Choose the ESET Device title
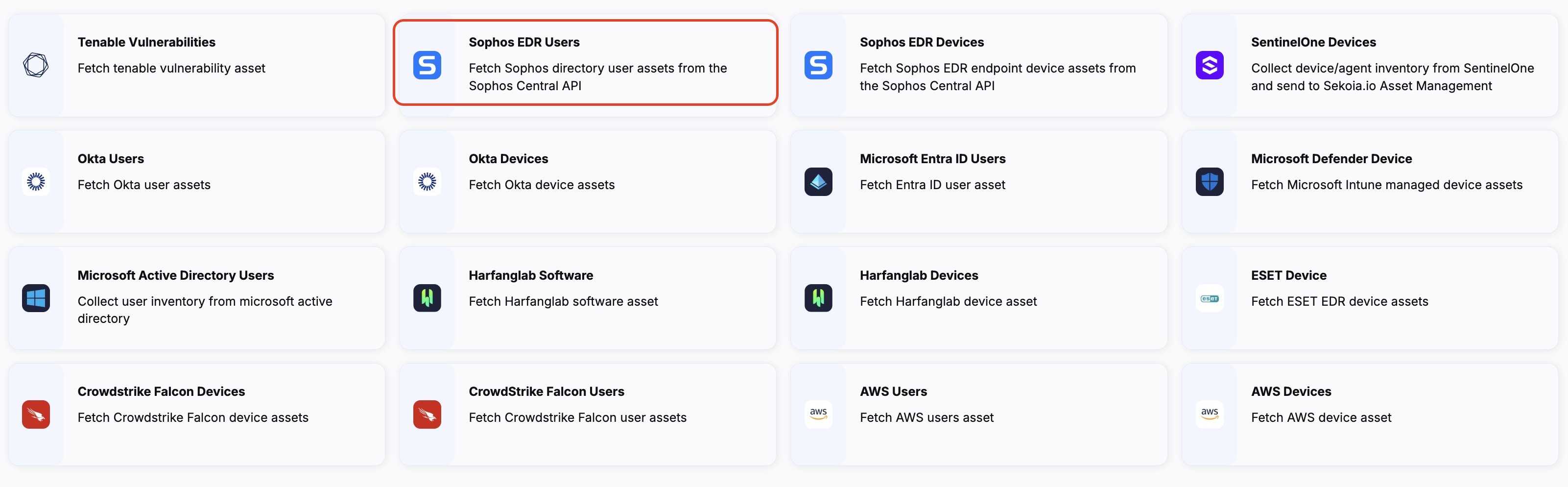Viewport: 1568px width, 487px height. [x=1288, y=275]
